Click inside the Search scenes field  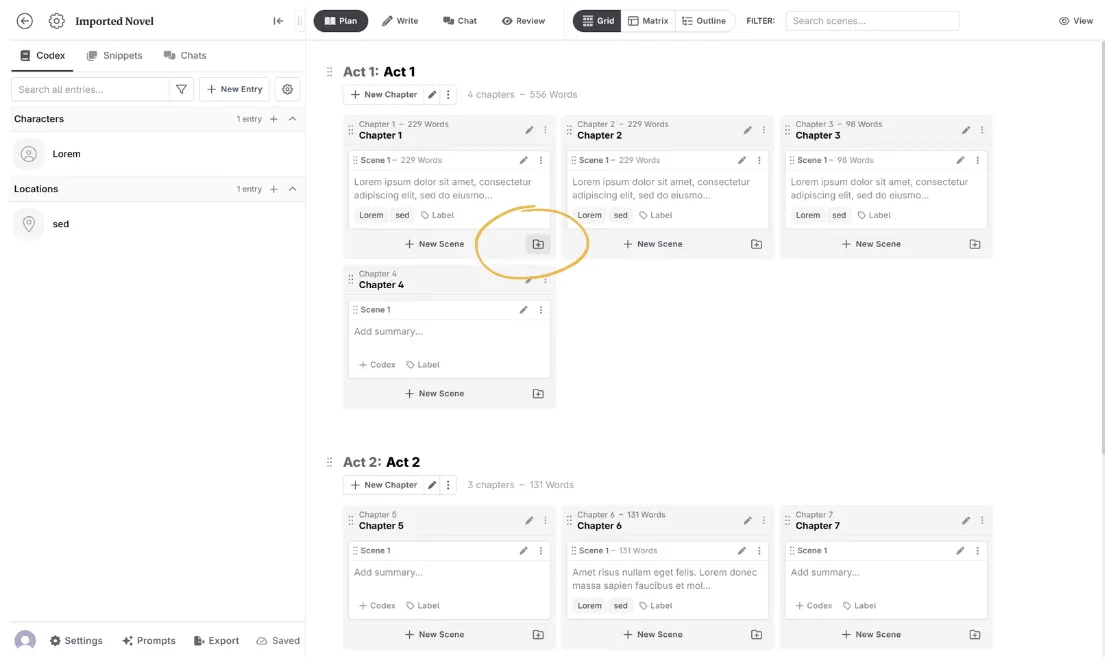(x=871, y=20)
